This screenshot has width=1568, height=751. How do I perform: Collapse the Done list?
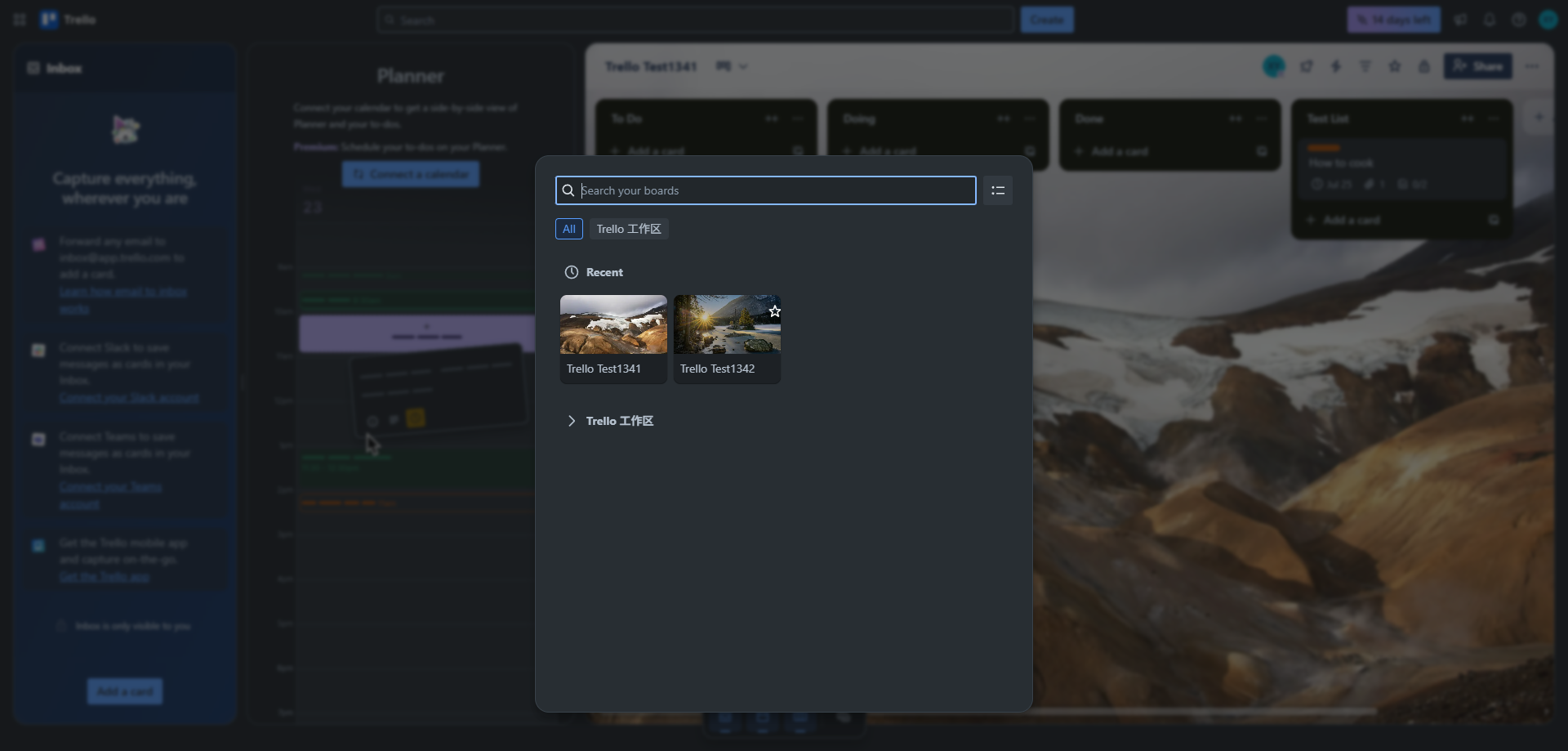click(1236, 118)
